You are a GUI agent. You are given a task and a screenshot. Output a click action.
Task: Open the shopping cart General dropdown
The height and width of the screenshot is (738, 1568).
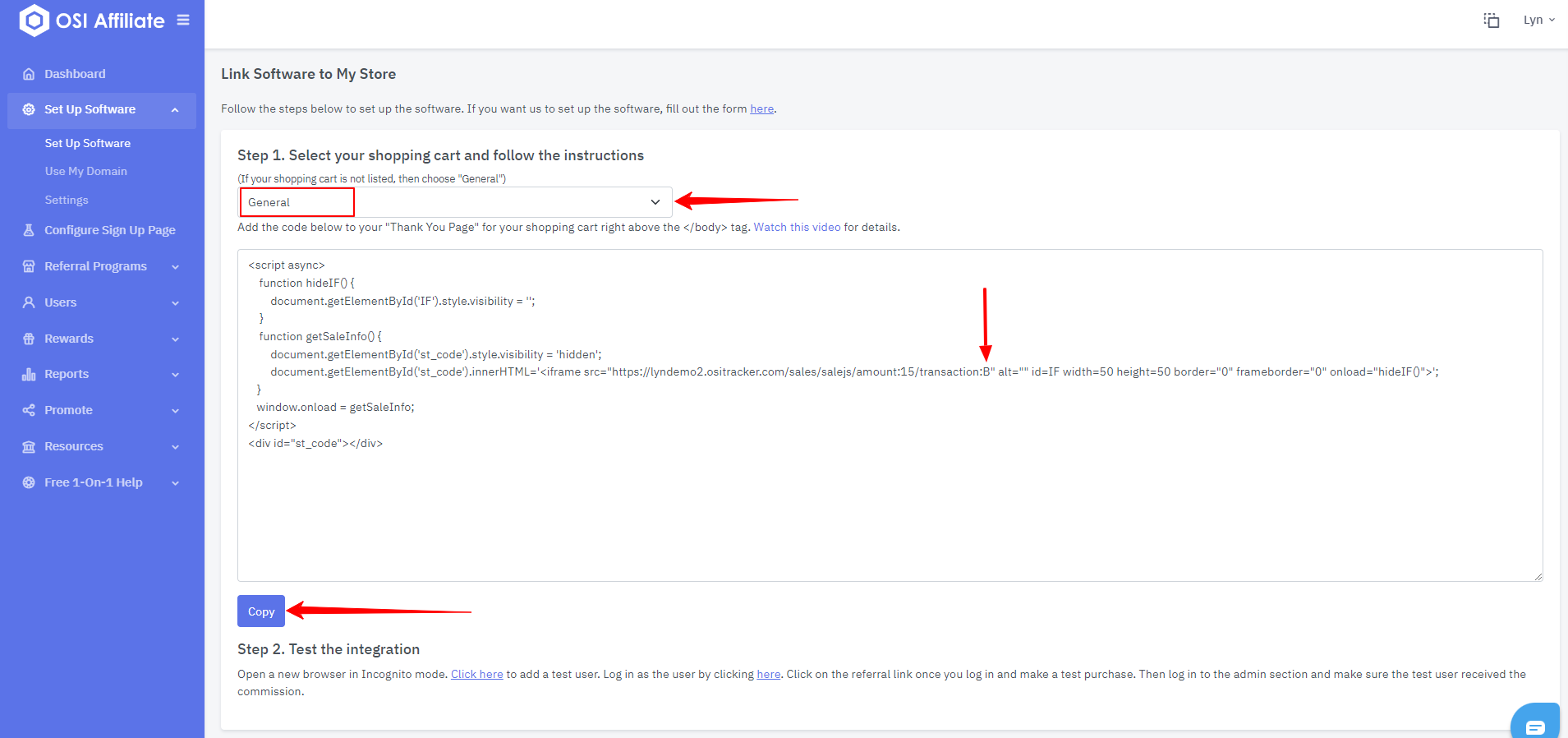tap(455, 202)
